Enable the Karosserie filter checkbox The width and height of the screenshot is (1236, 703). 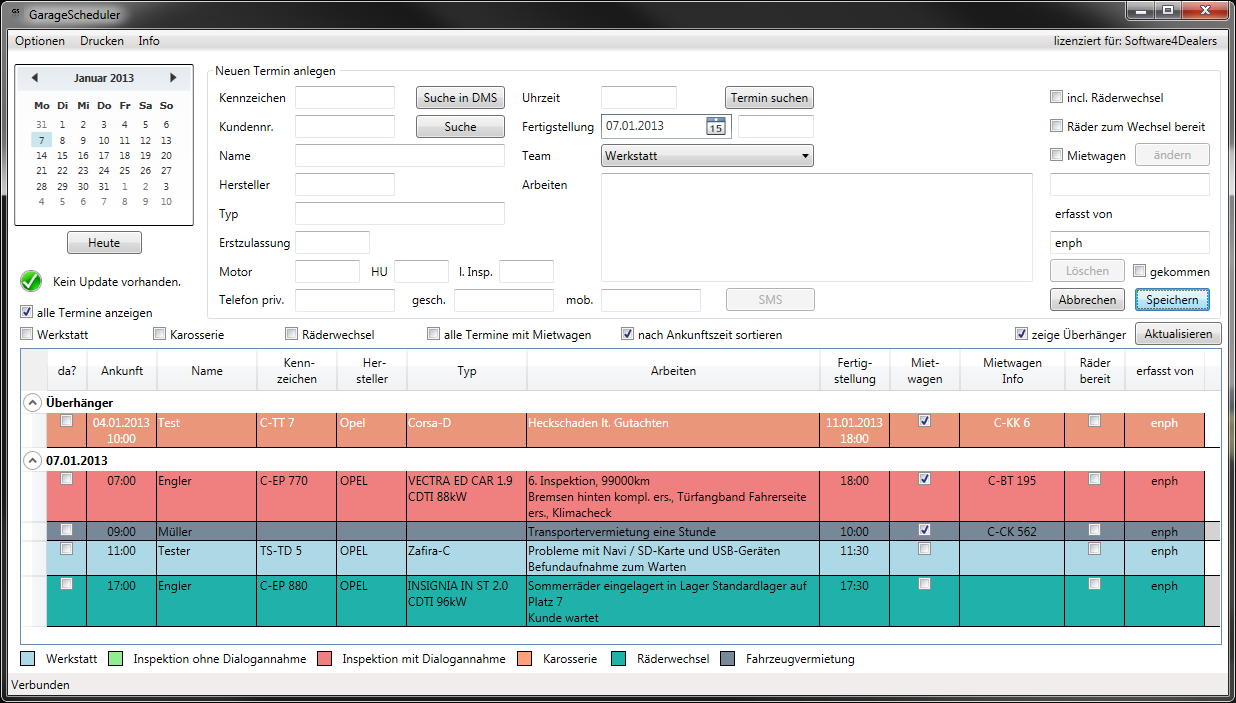pyautogui.click(x=159, y=334)
